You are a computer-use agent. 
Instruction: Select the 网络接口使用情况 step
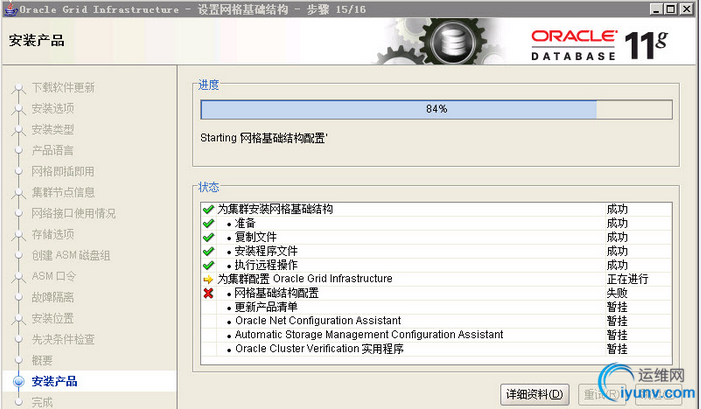click(x=73, y=214)
